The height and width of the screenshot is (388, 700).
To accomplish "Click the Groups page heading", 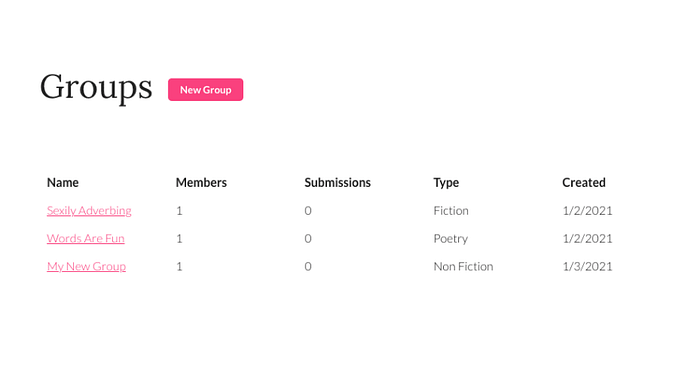I will point(96,88).
